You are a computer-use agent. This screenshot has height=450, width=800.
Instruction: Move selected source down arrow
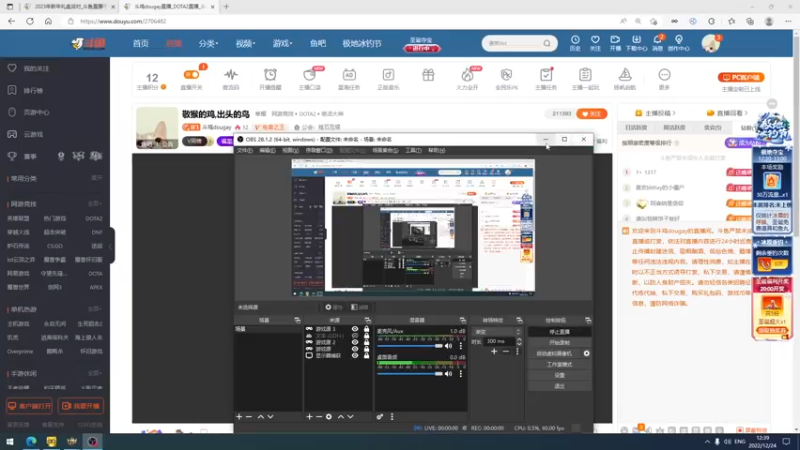351,417
